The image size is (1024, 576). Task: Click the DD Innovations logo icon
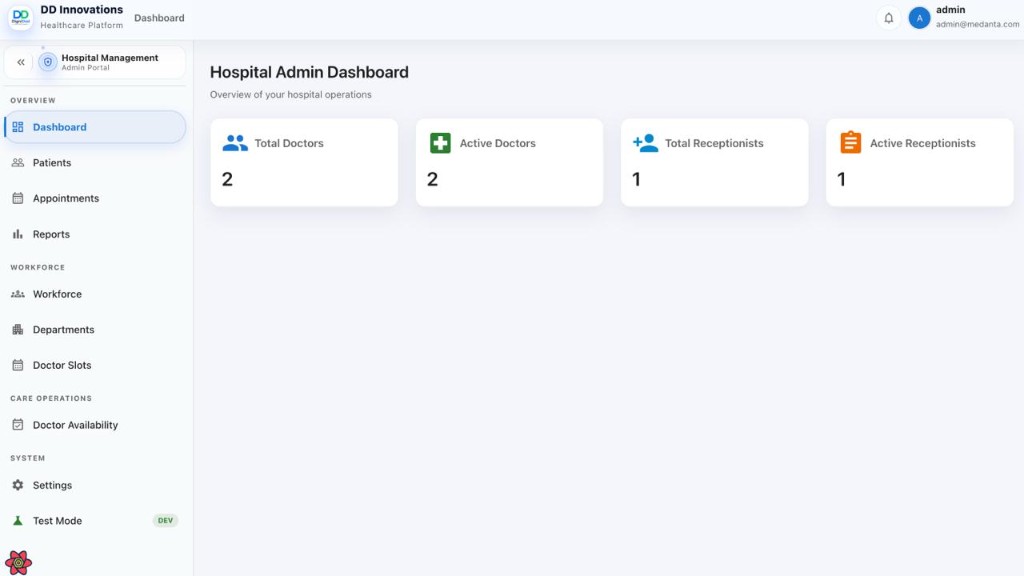coord(20,17)
